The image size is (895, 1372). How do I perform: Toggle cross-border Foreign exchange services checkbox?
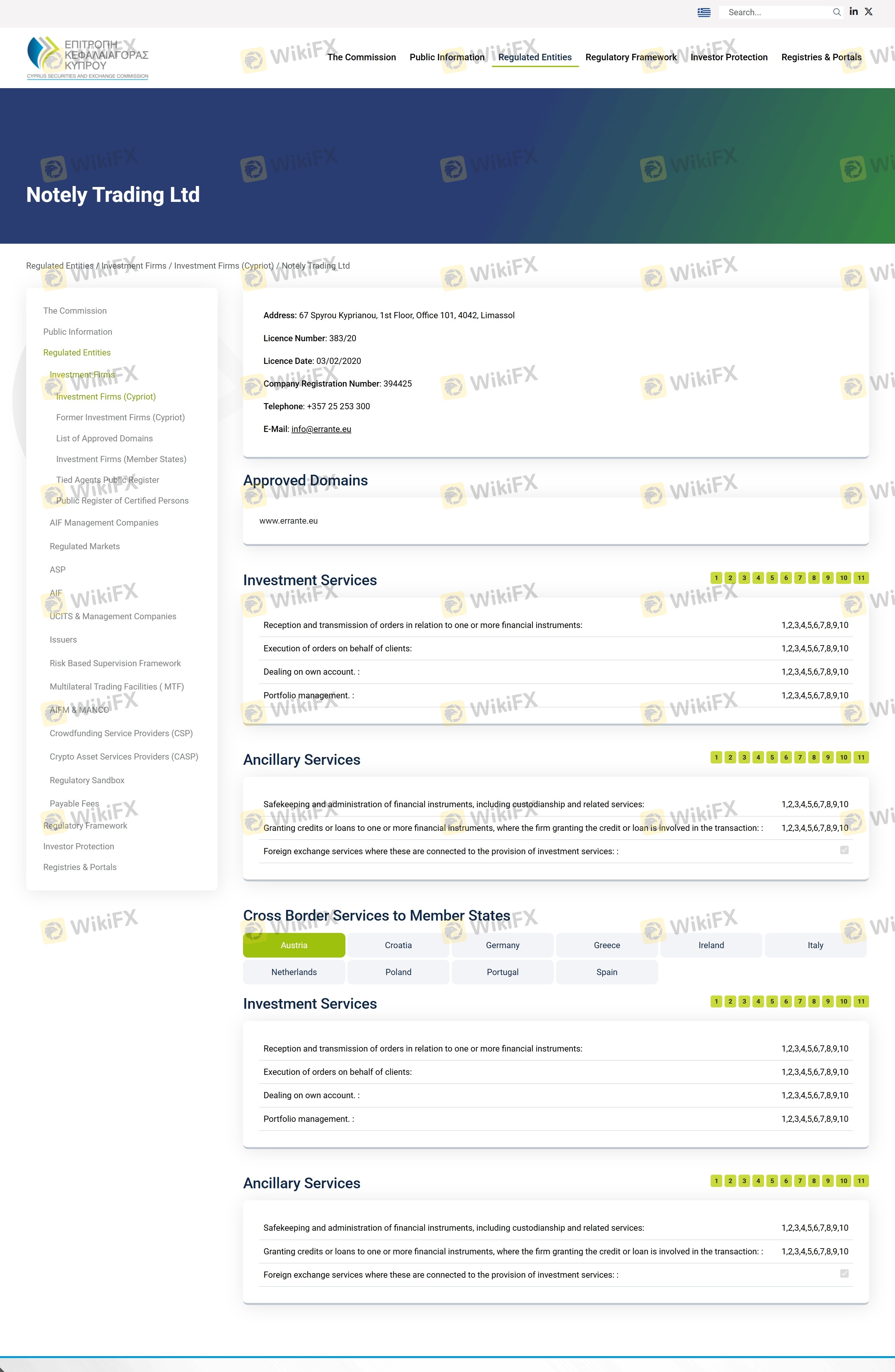coord(844,1273)
